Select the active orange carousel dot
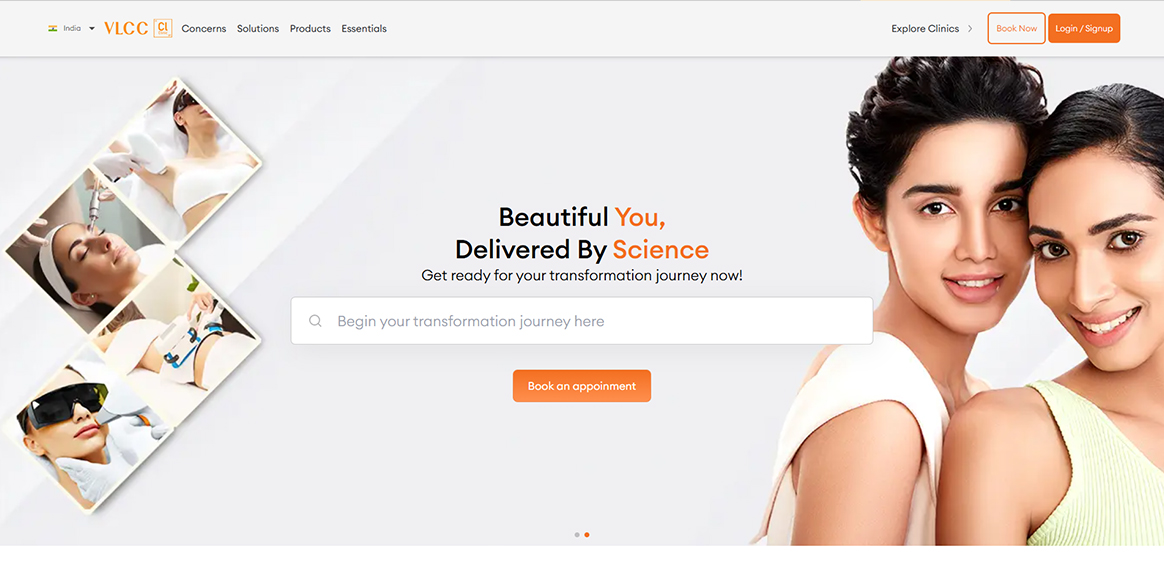1164x576 pixels. click(586, 534)
